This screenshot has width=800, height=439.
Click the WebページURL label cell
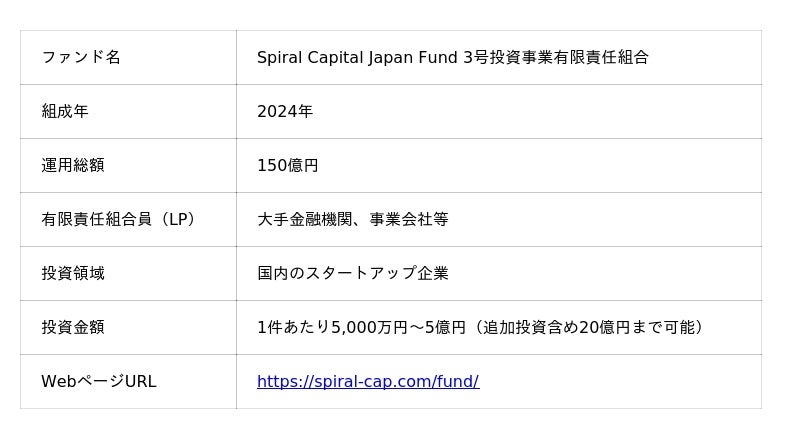[99, 381]
